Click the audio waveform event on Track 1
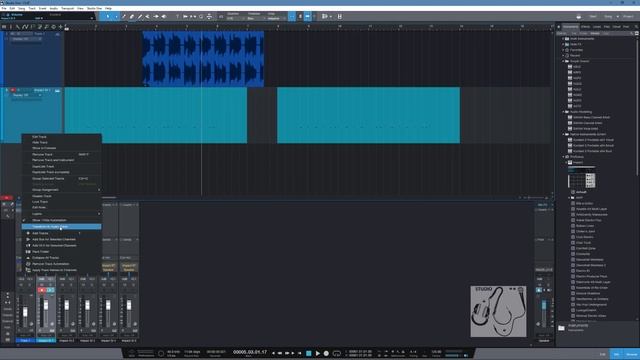 pyautogui.click(x=203, y=59)
